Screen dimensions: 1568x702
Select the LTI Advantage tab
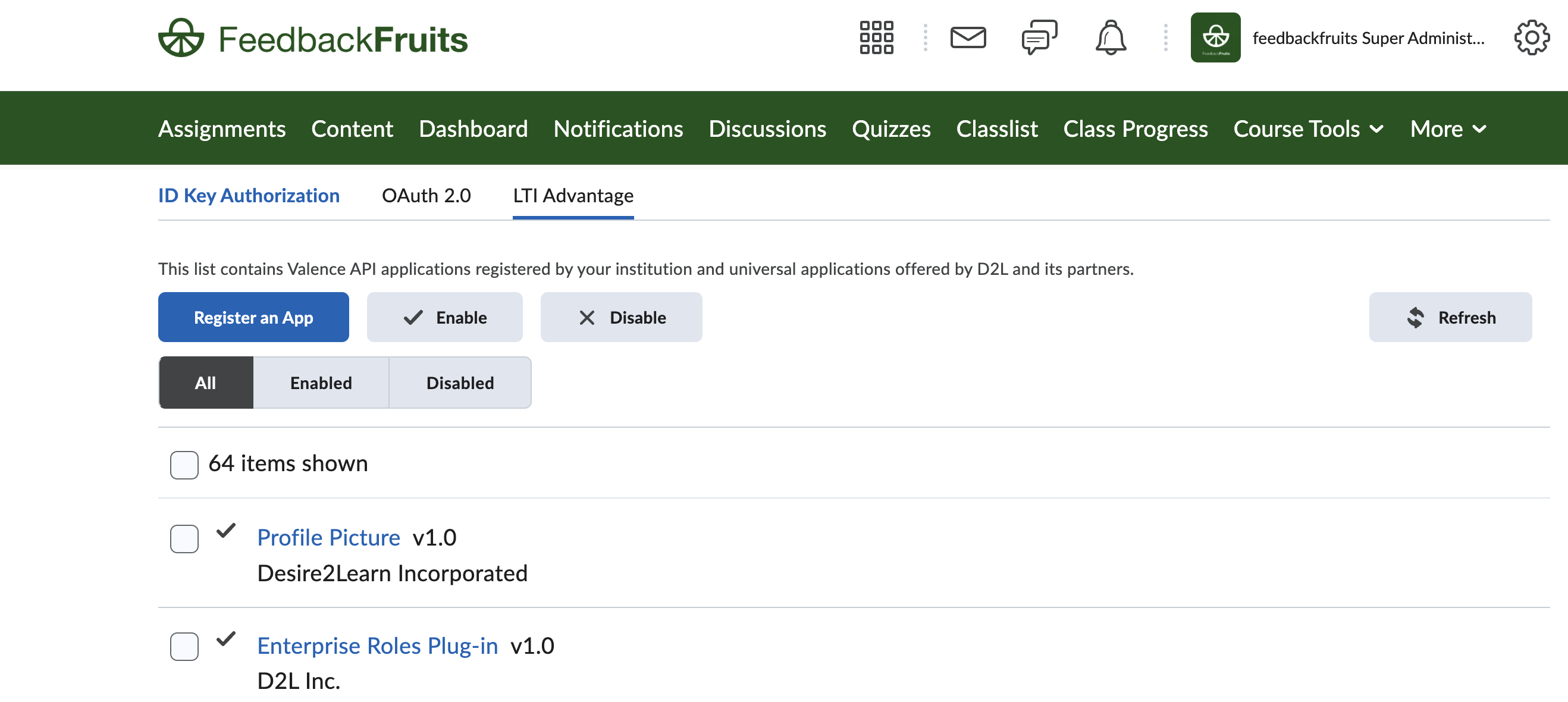coord(573,196)
